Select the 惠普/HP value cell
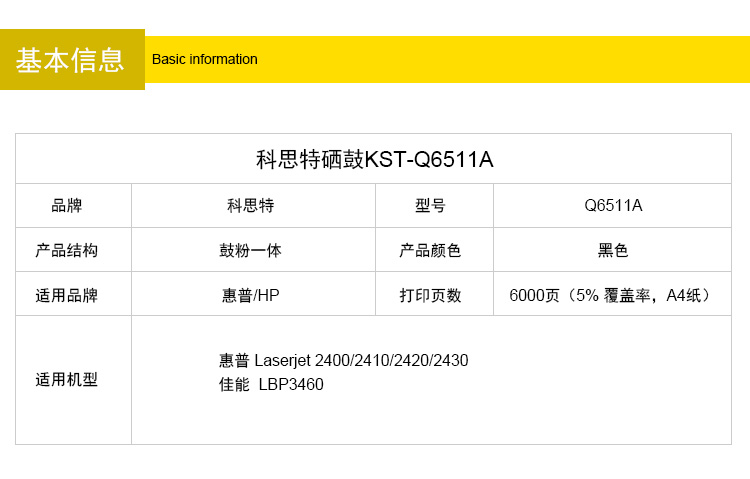Screen dimensions: 750x479 [251, 295]
